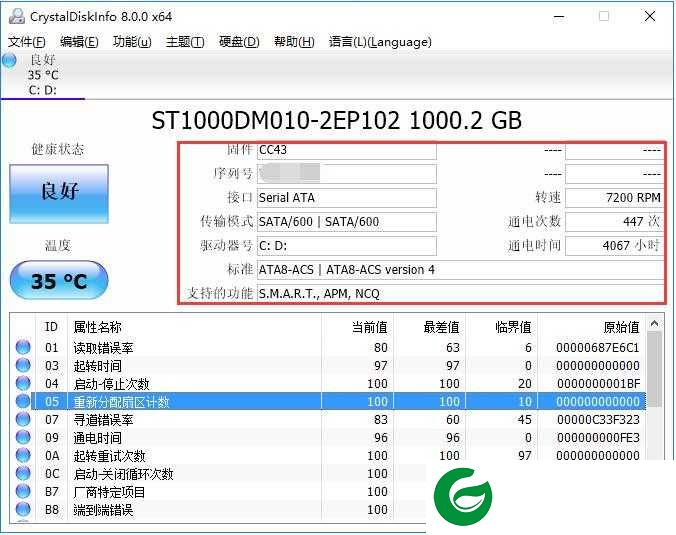Click the status orb for ID B7
This screenshot has height=535, width=676.
point(23,491)
